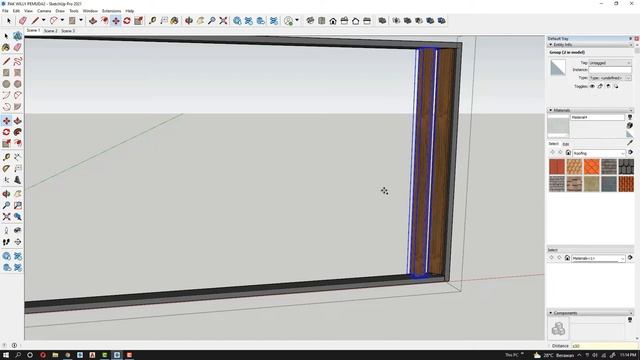Choose the Arc tool in top toolbar

click(53, 20)
